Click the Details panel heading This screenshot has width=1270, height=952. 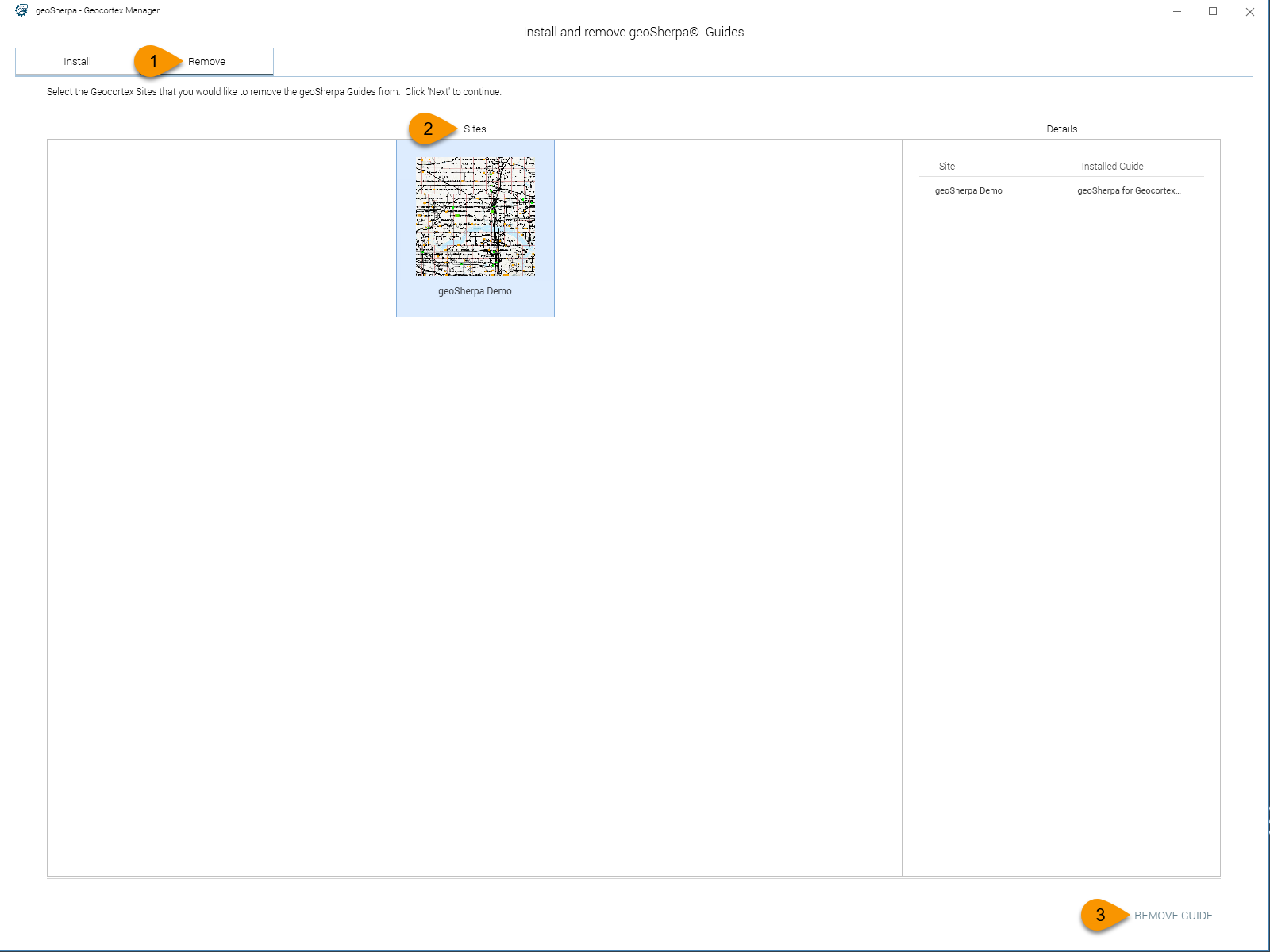(1062, 129)
